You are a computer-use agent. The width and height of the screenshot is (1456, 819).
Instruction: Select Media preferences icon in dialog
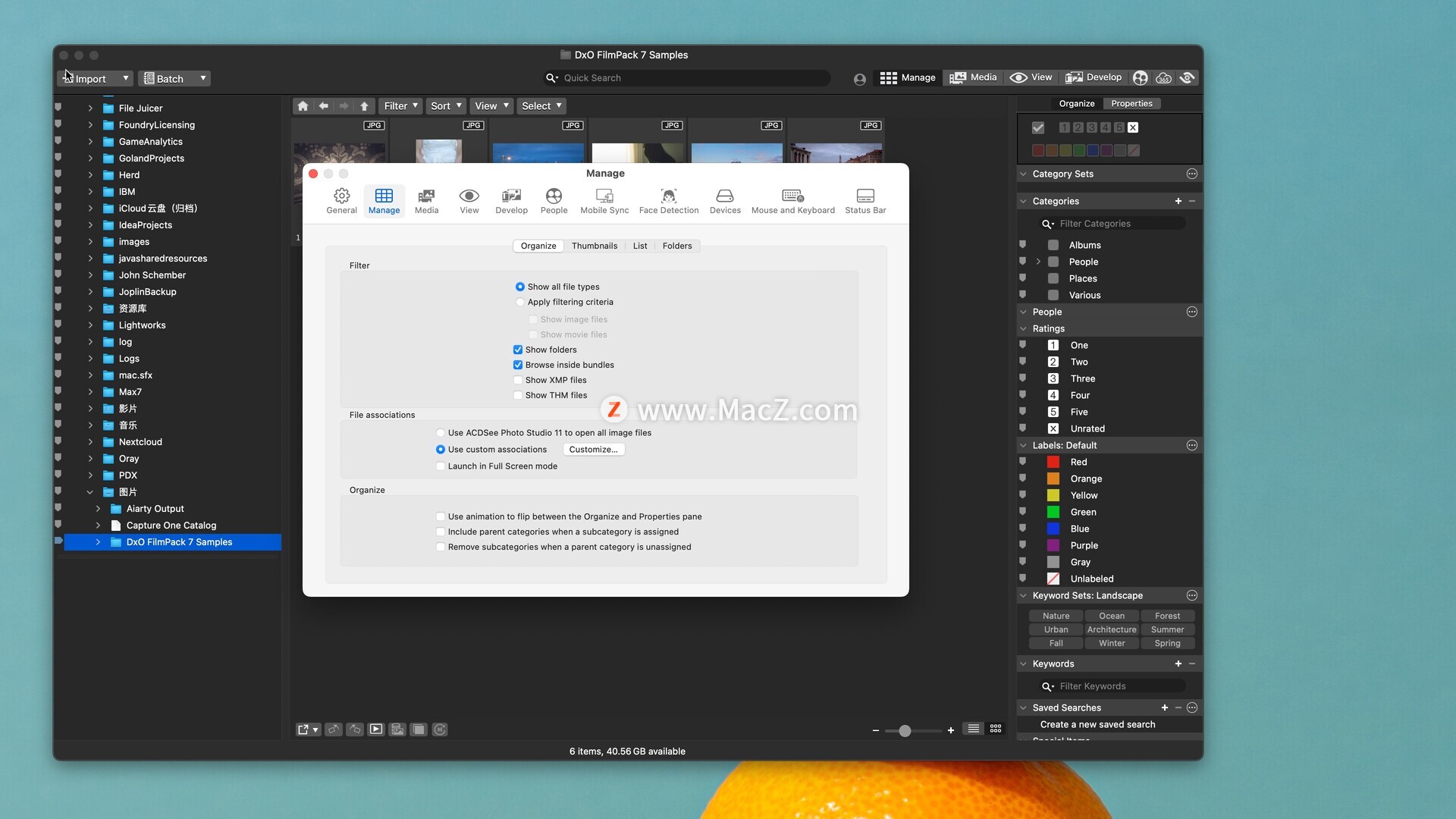(x=426, y=201)
